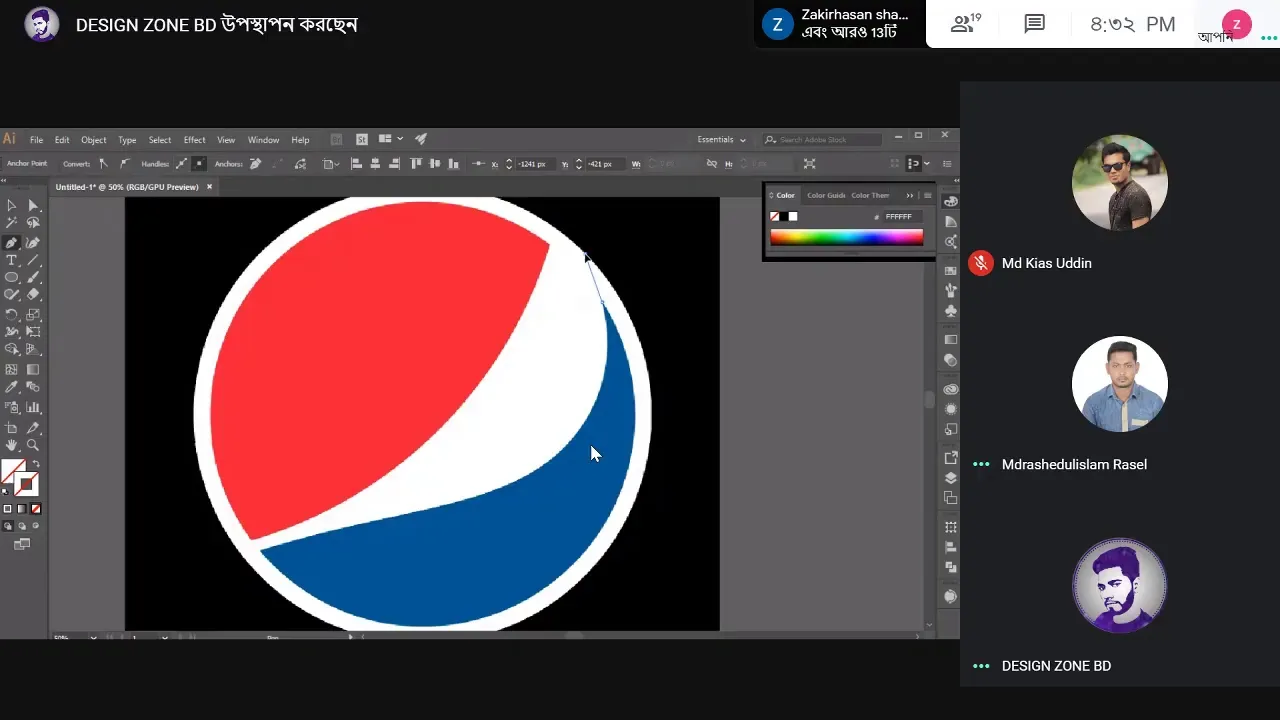Set paint type to None

click(x=35, y=509)
